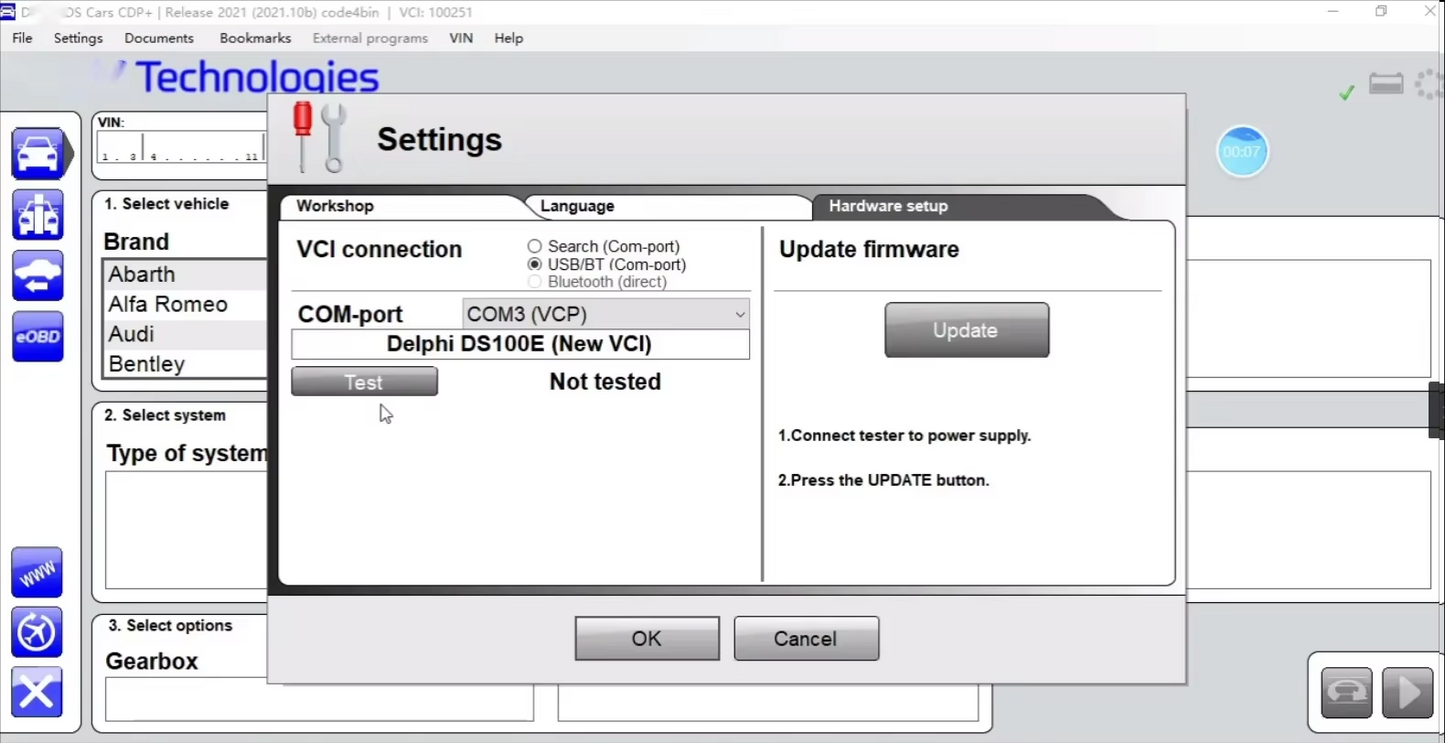Open the Bookmarks menu

[x=255, y=38]
